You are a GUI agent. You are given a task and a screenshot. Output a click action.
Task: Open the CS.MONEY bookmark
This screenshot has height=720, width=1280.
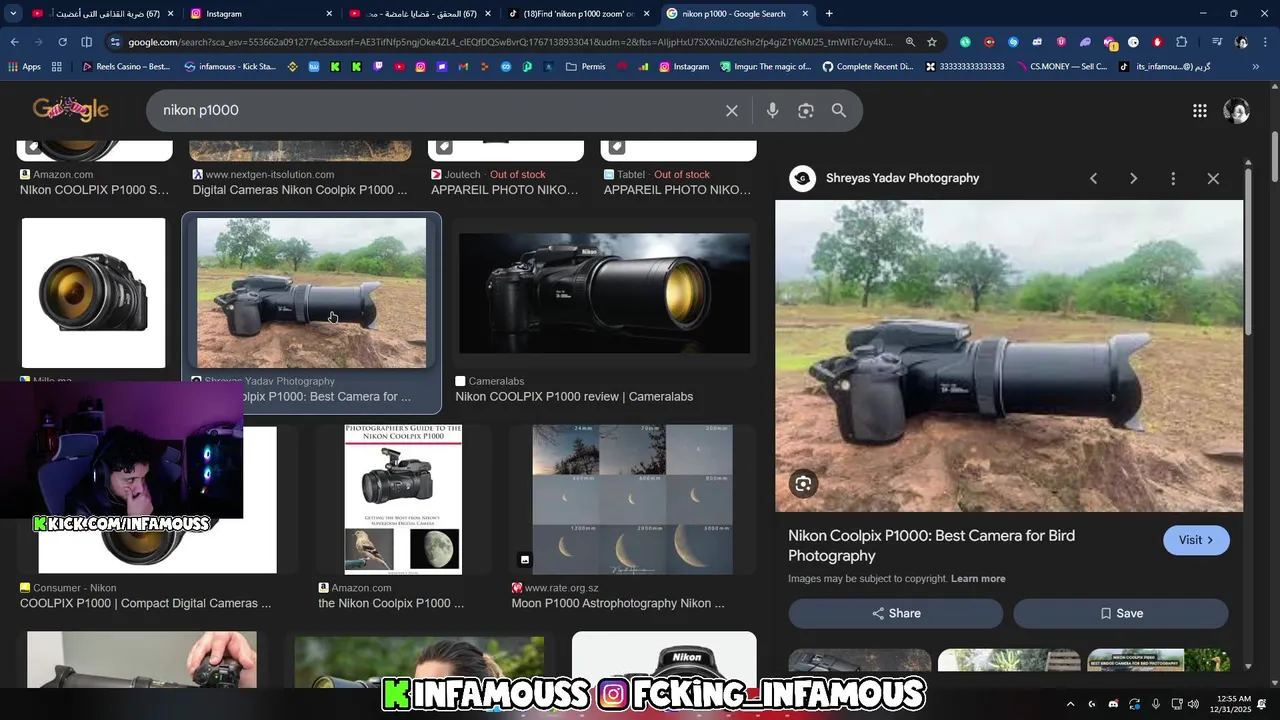click(x=1061, y=67)
